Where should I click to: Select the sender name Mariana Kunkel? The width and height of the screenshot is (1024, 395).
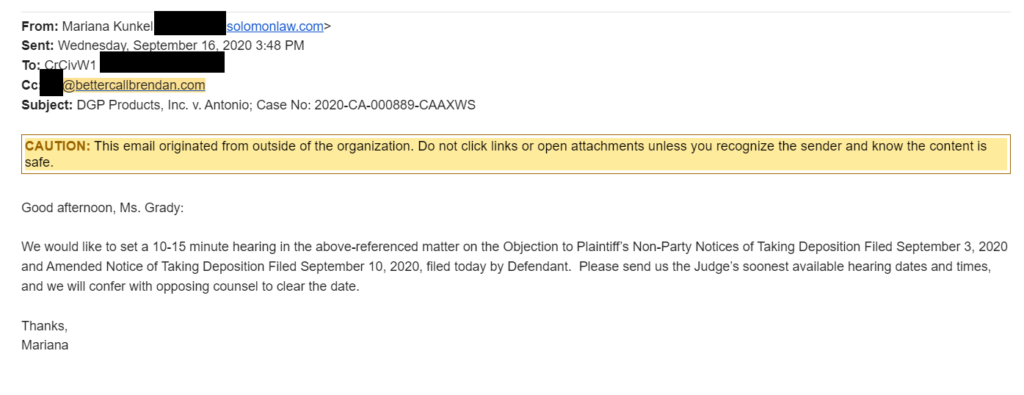107,26
